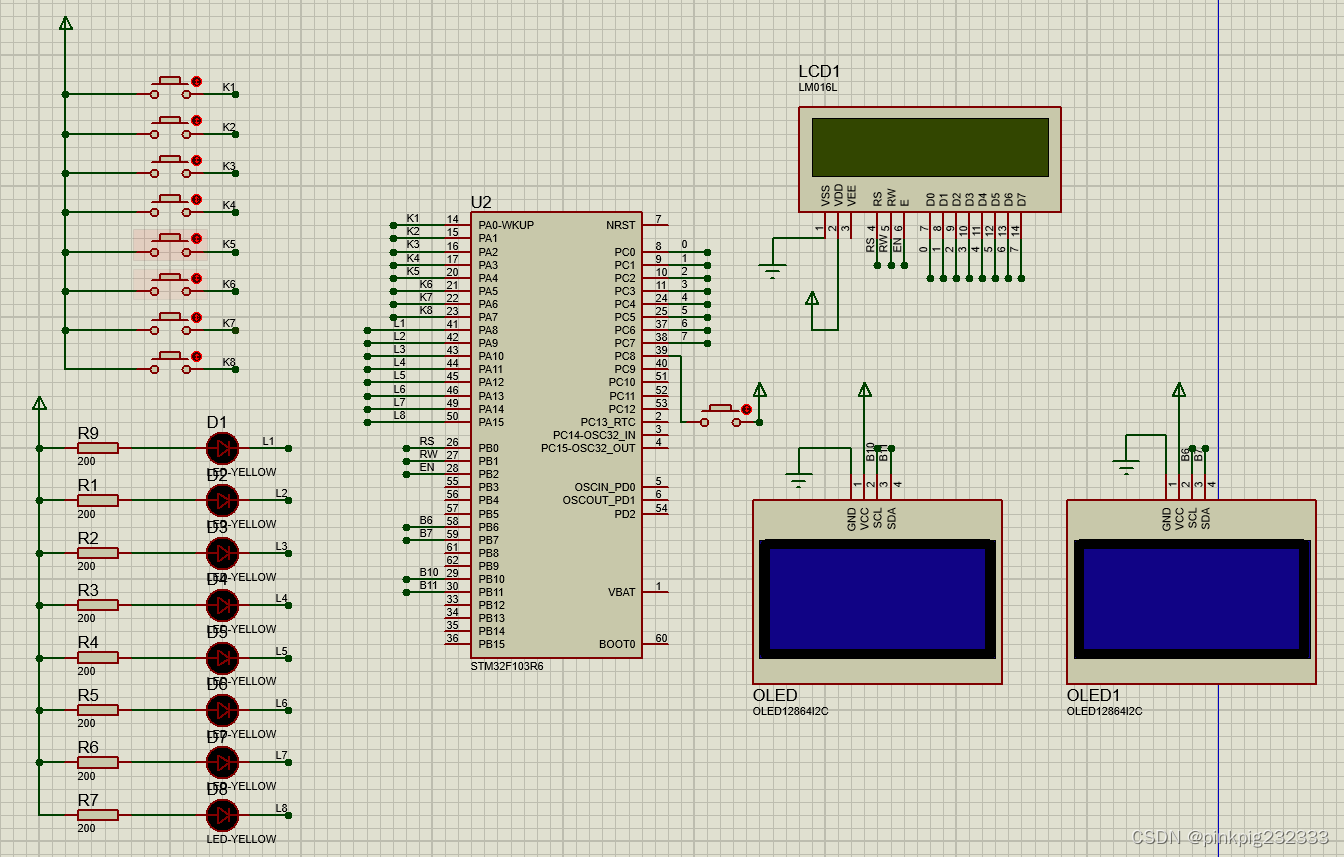
Task: Click the PA0-WKUP pin name
Action: point(506,226)
